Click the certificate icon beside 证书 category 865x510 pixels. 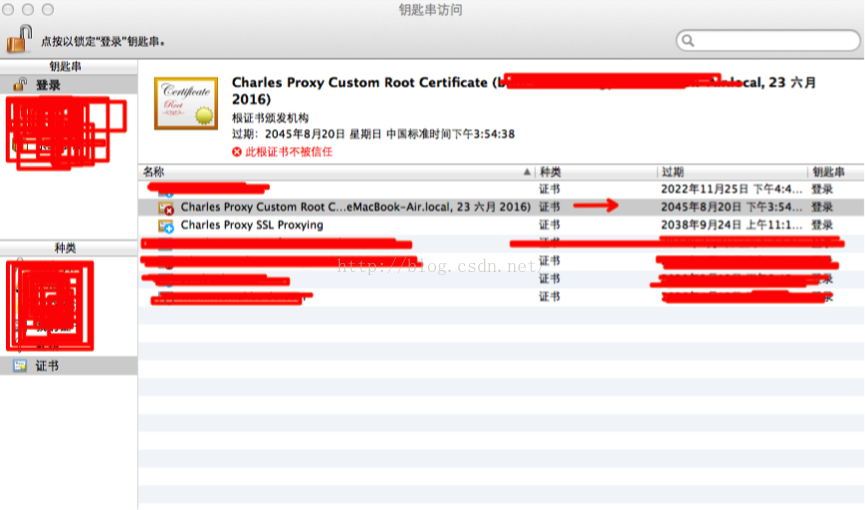pyautogui.click(x=20, y=365)
